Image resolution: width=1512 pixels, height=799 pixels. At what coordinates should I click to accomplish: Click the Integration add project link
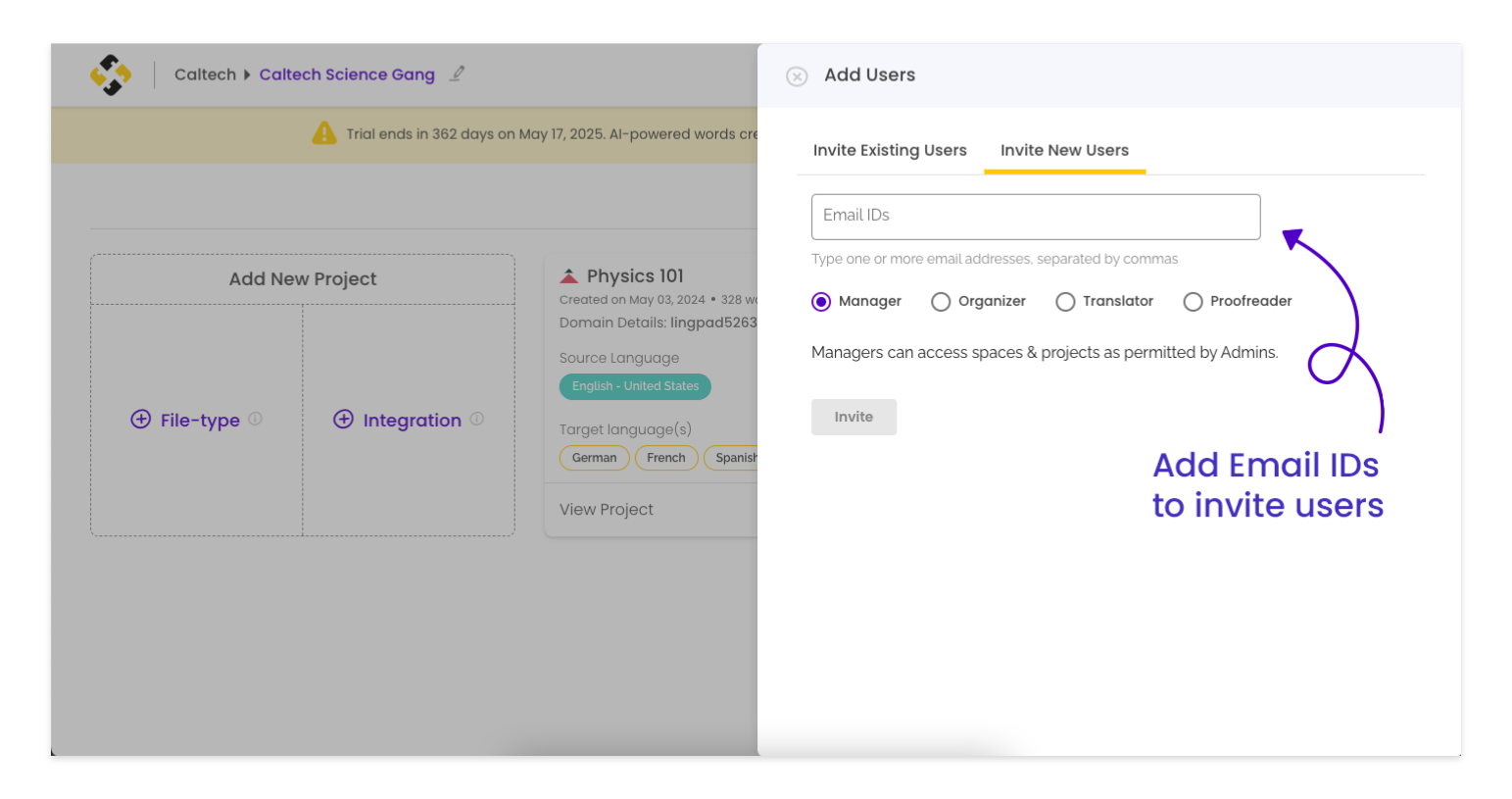tap(412, 420)
